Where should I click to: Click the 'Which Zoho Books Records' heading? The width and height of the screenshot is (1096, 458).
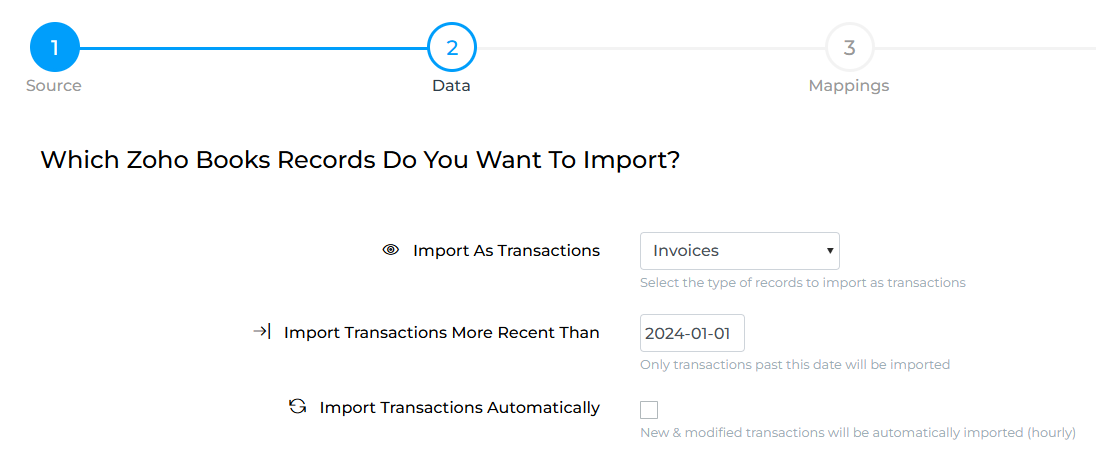click(360, 160)
